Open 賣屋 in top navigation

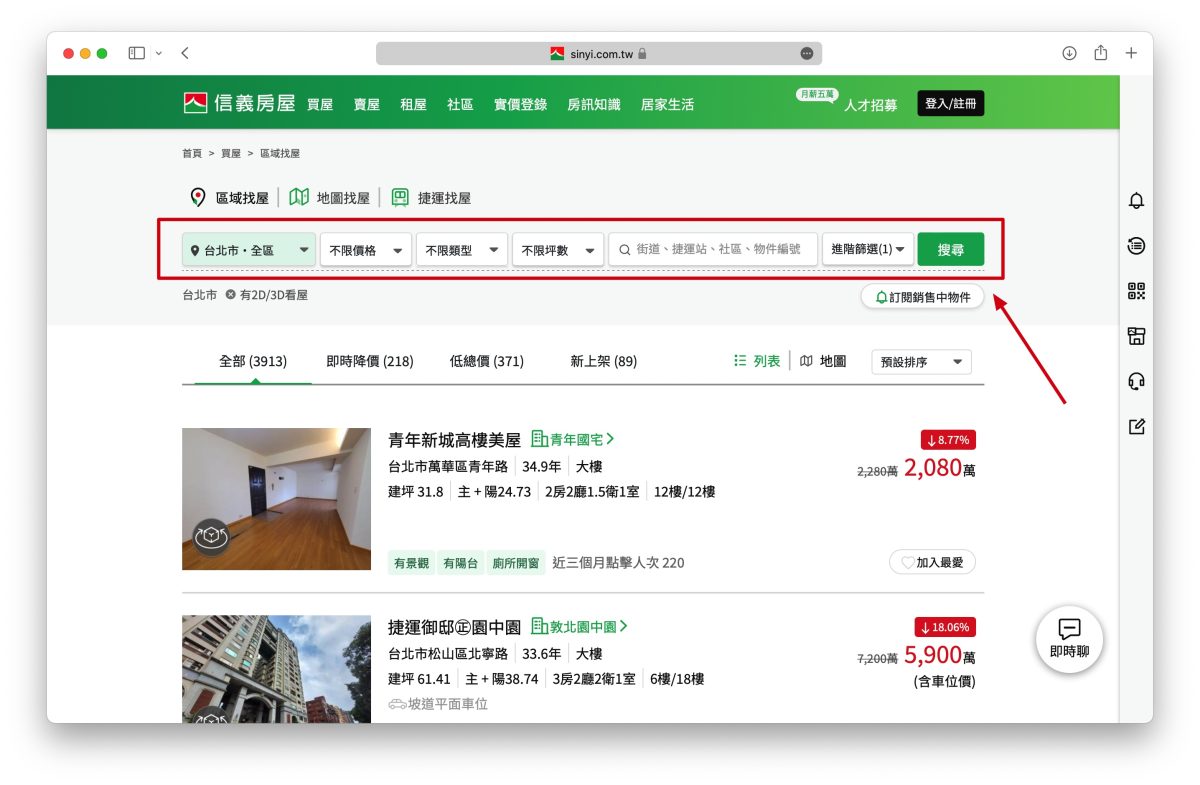(x=367, y=104)
